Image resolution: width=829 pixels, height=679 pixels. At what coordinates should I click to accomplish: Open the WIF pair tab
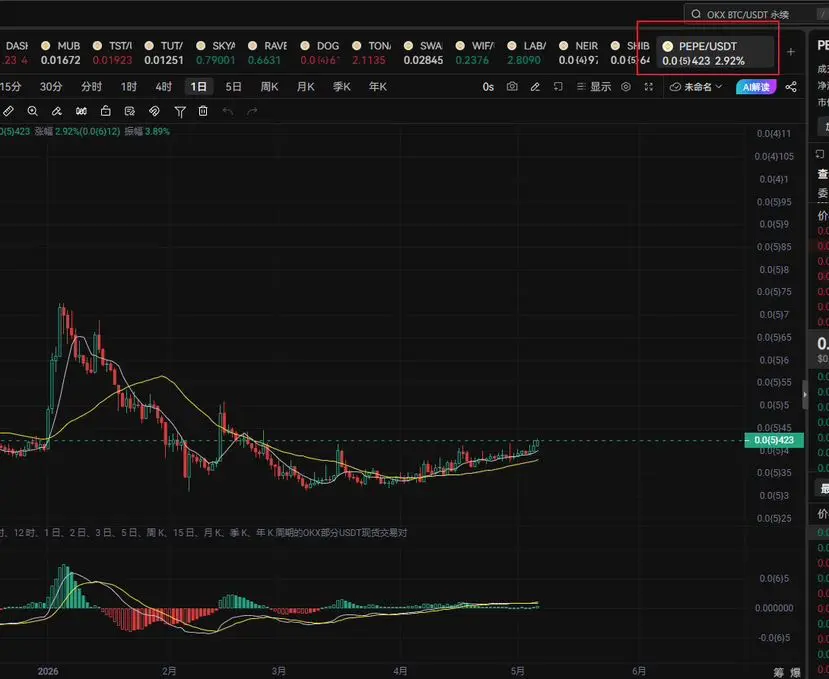pyautogui.click(x=475, y=53)
